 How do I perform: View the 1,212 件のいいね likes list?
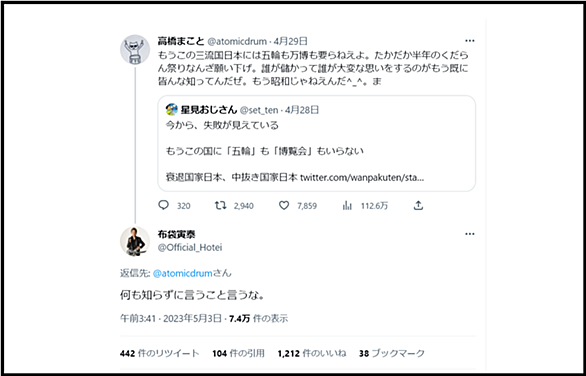click(312, 353)
